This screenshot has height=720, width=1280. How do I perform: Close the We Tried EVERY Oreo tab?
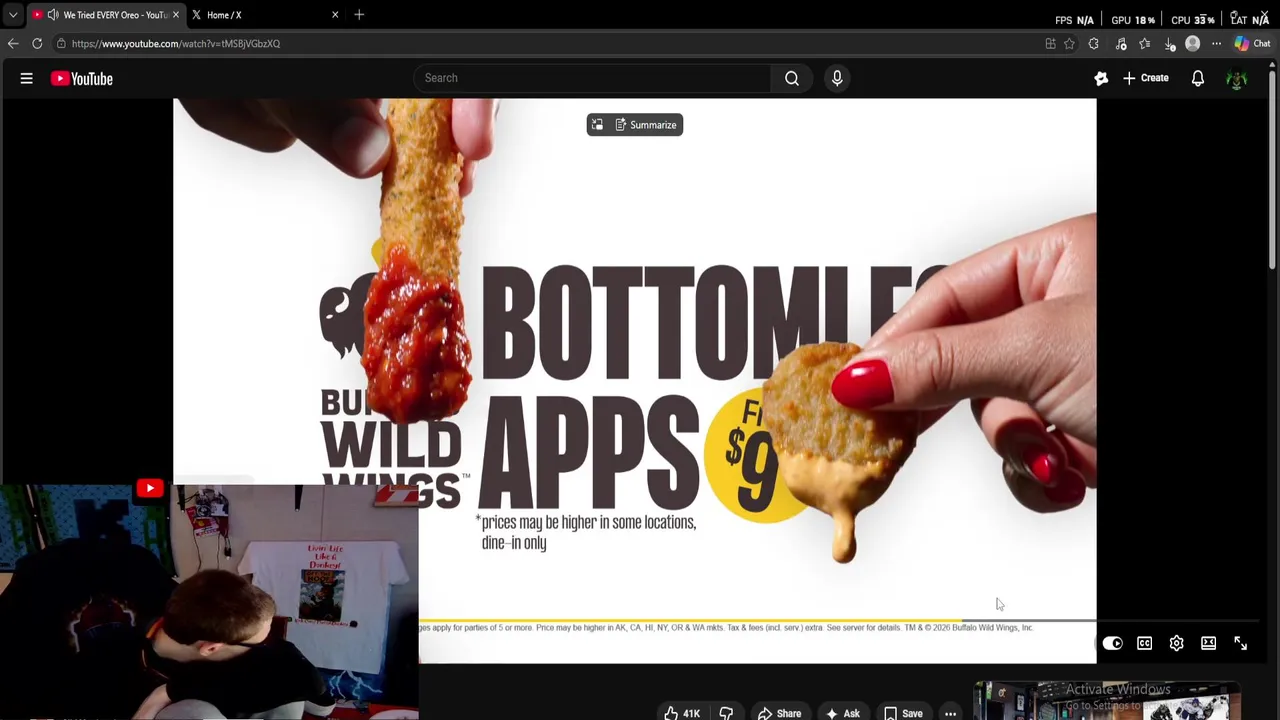[x=176, y=15]
